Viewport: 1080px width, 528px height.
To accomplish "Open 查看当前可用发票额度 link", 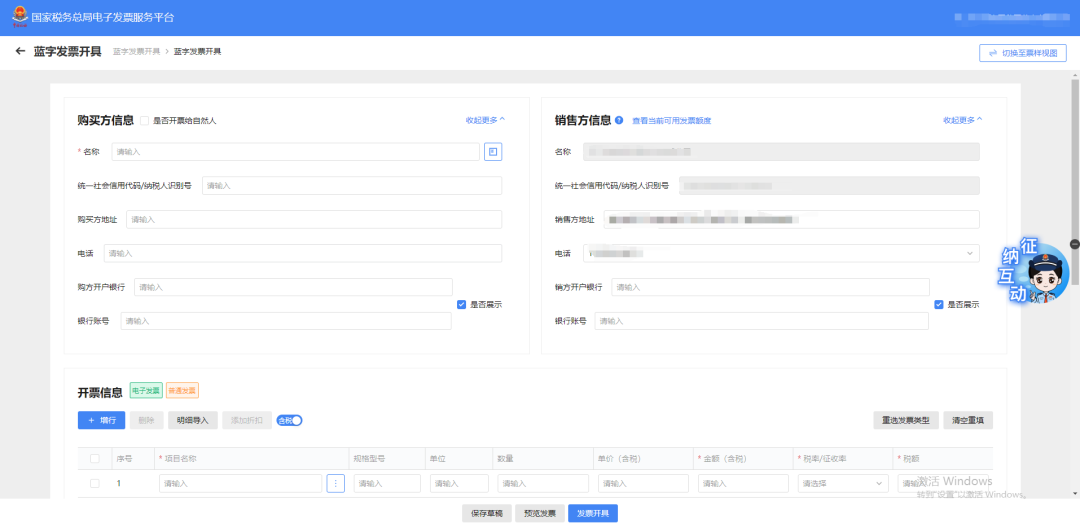I will coord(671,120).
